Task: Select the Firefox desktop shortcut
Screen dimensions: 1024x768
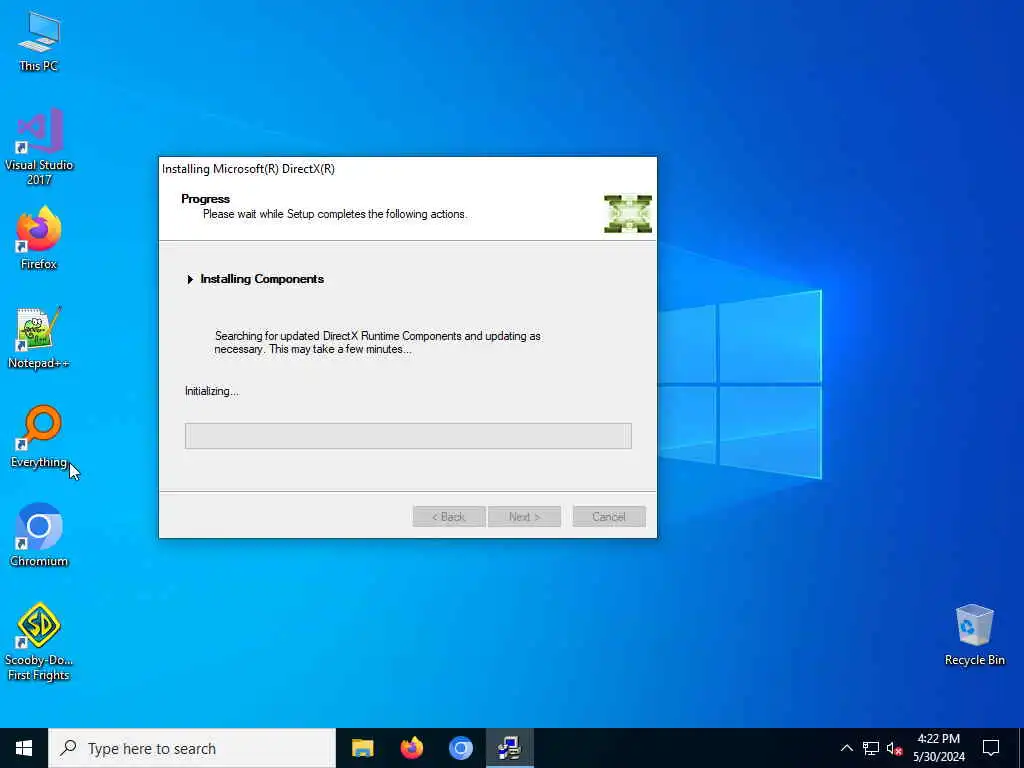Action: click(39, 238)
